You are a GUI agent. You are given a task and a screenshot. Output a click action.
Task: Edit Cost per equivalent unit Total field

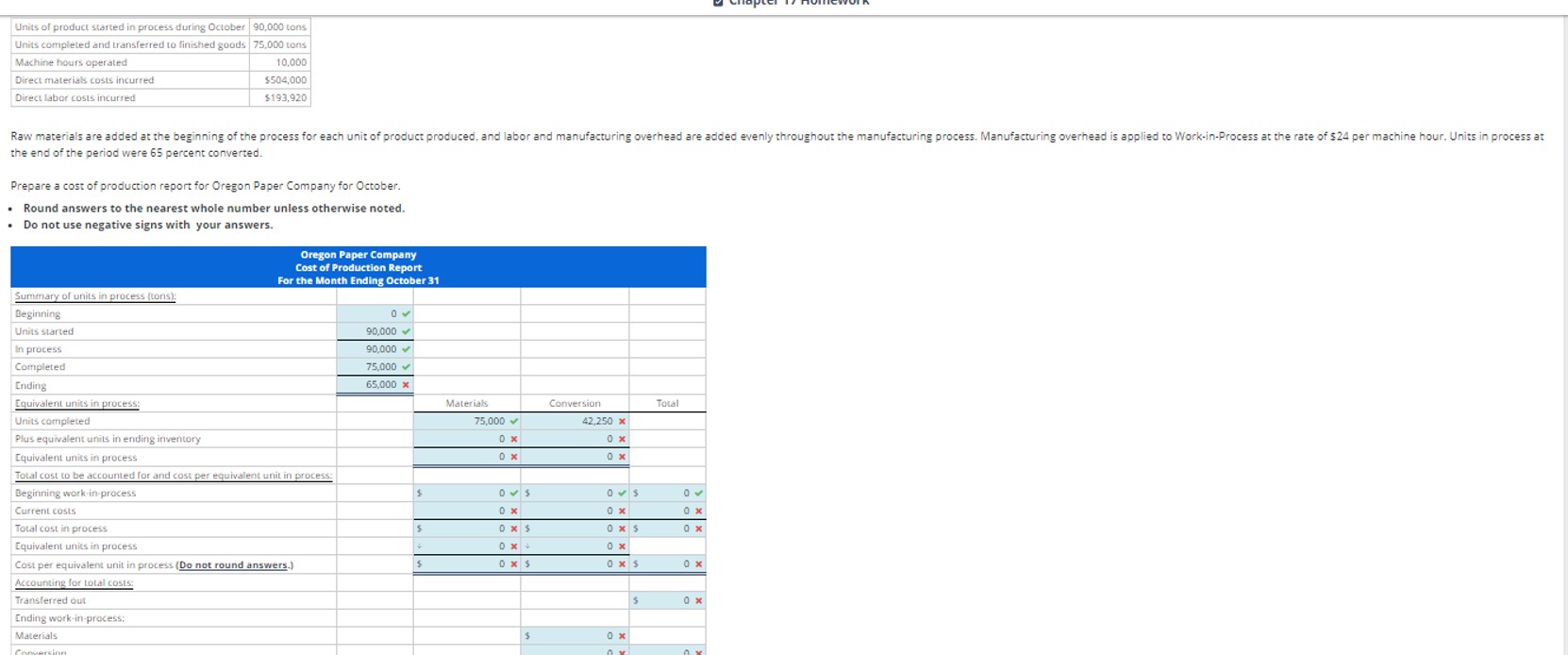tap(667, 564)
